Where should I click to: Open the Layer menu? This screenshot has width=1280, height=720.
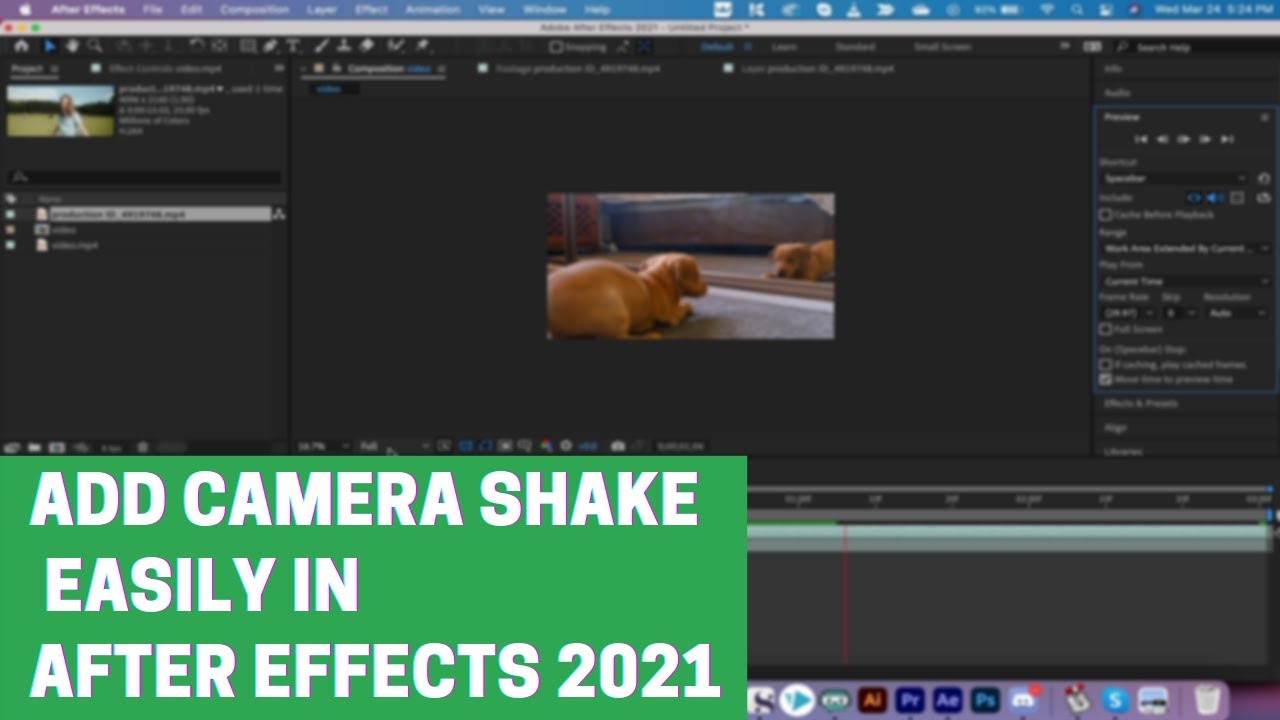[x=322, y=9]
